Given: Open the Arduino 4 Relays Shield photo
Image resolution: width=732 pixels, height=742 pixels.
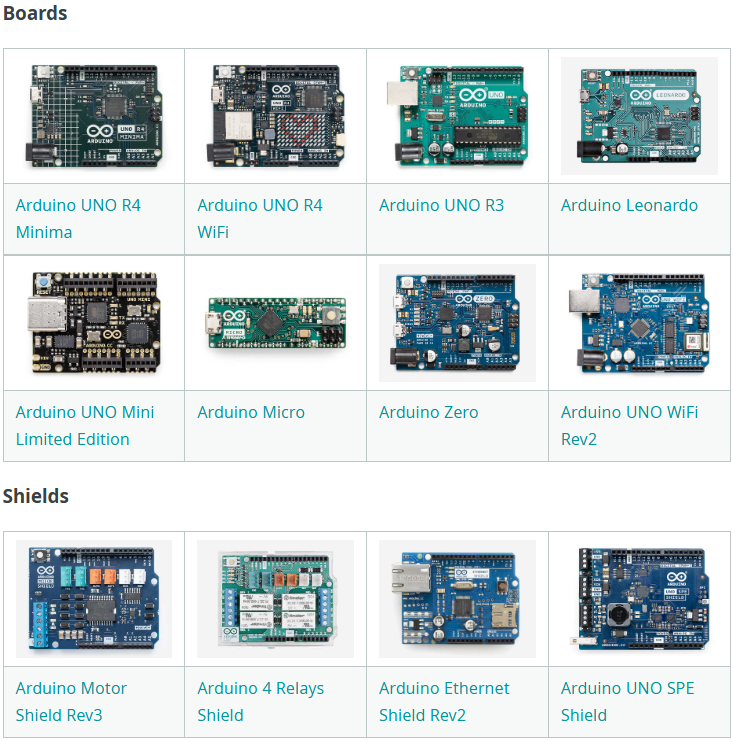Looking at the screenshot, I should (x=275, y=599).
